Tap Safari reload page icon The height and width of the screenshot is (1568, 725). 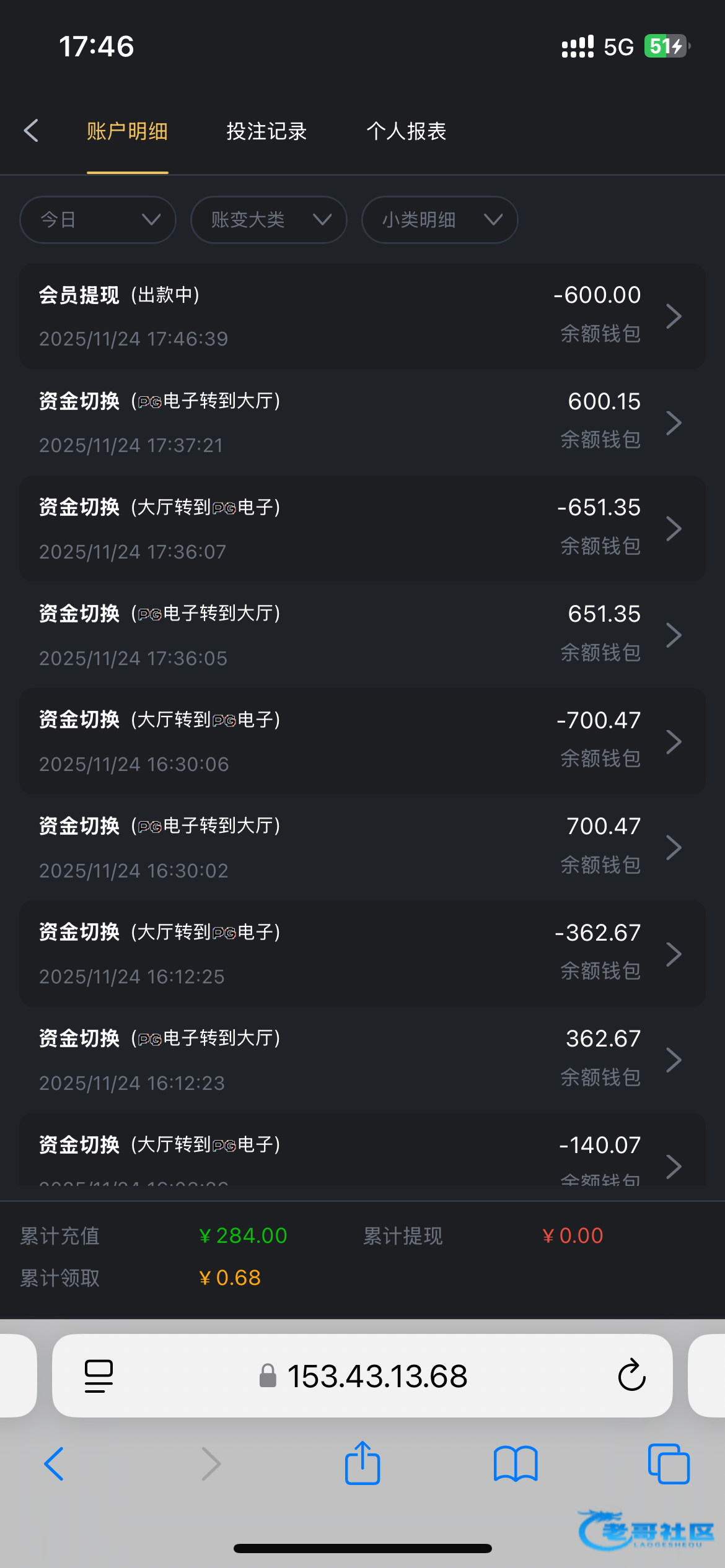pyautogui.click(x=631, y=1375)
